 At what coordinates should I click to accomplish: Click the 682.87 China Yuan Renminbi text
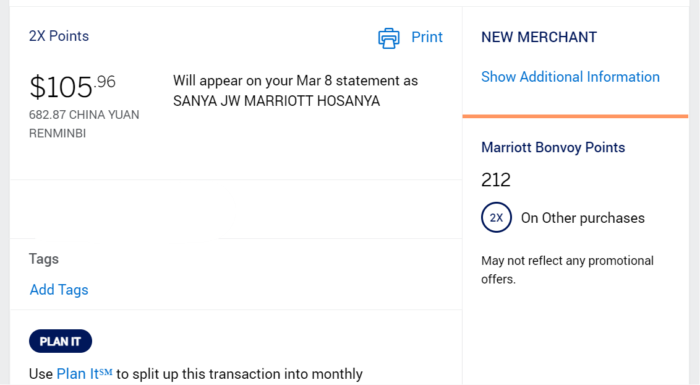click(84, 124)
